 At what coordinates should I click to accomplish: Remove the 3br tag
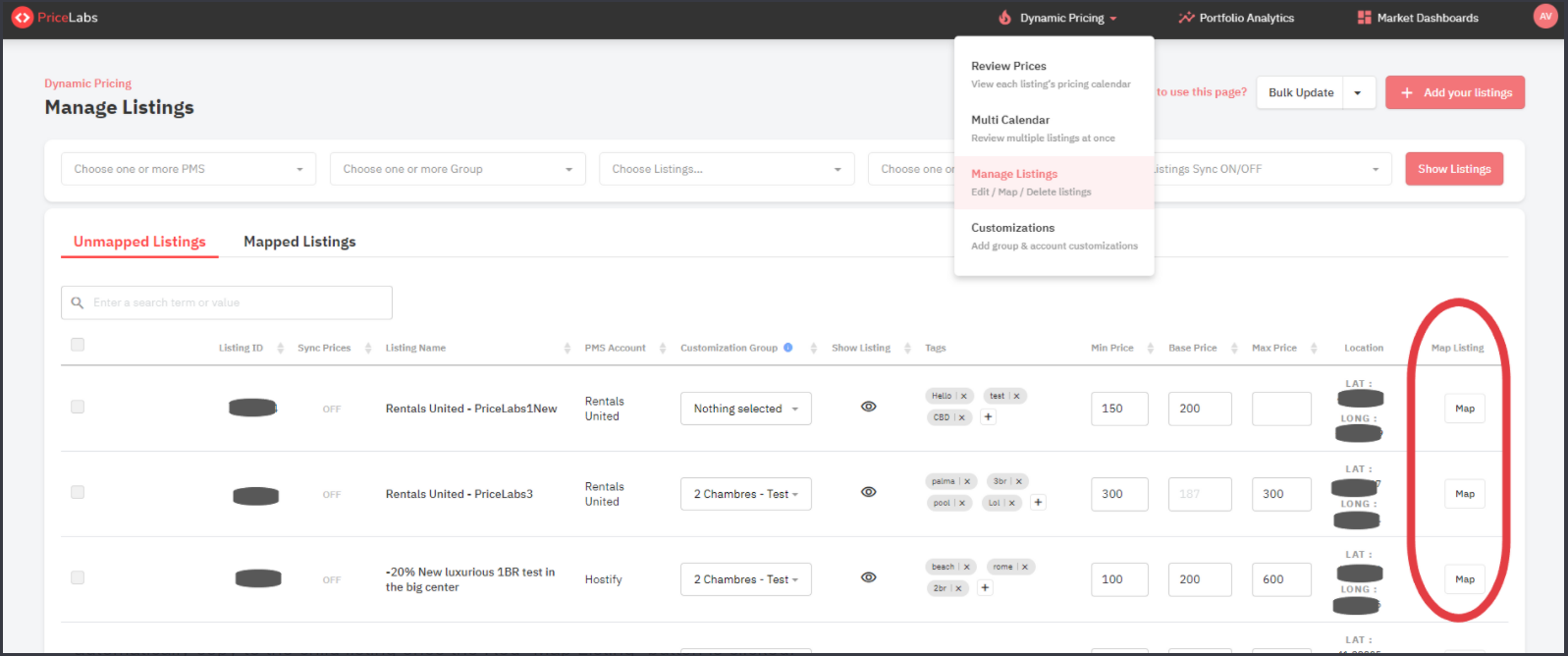click(1019, 481)
